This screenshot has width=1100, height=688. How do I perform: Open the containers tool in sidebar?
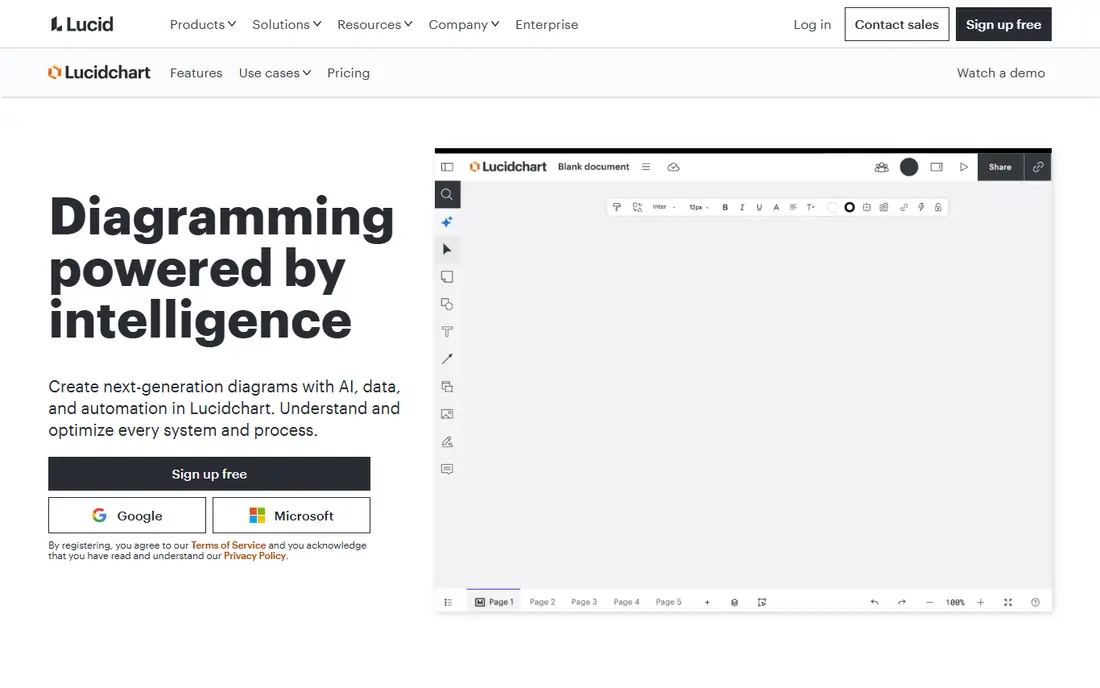click(x=447, y=386)
